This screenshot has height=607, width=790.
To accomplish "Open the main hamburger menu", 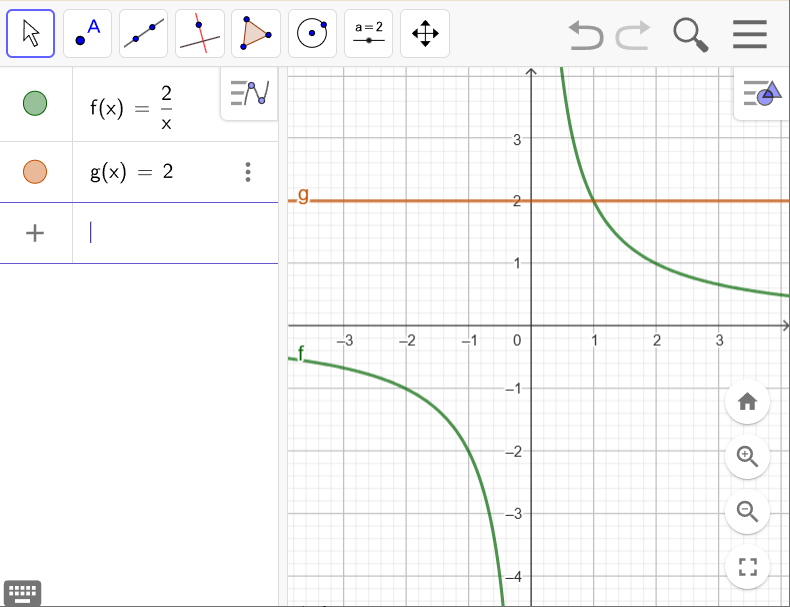I will point(749,35).
